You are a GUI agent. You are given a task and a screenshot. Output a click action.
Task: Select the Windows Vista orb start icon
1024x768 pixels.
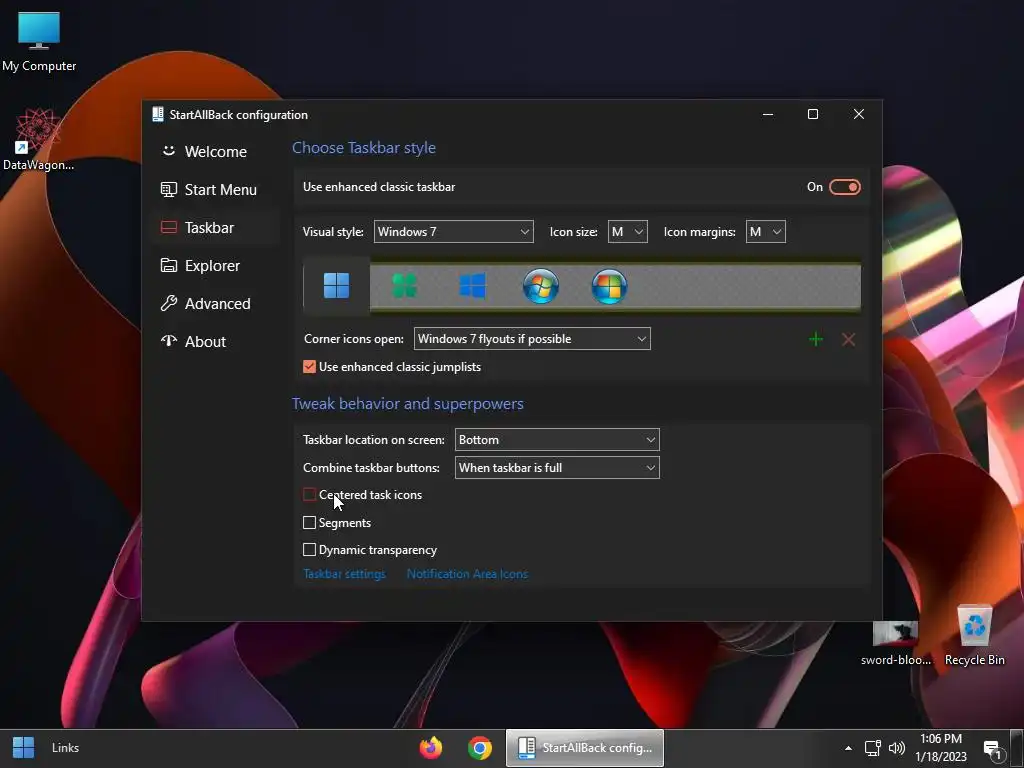[609, 285]
